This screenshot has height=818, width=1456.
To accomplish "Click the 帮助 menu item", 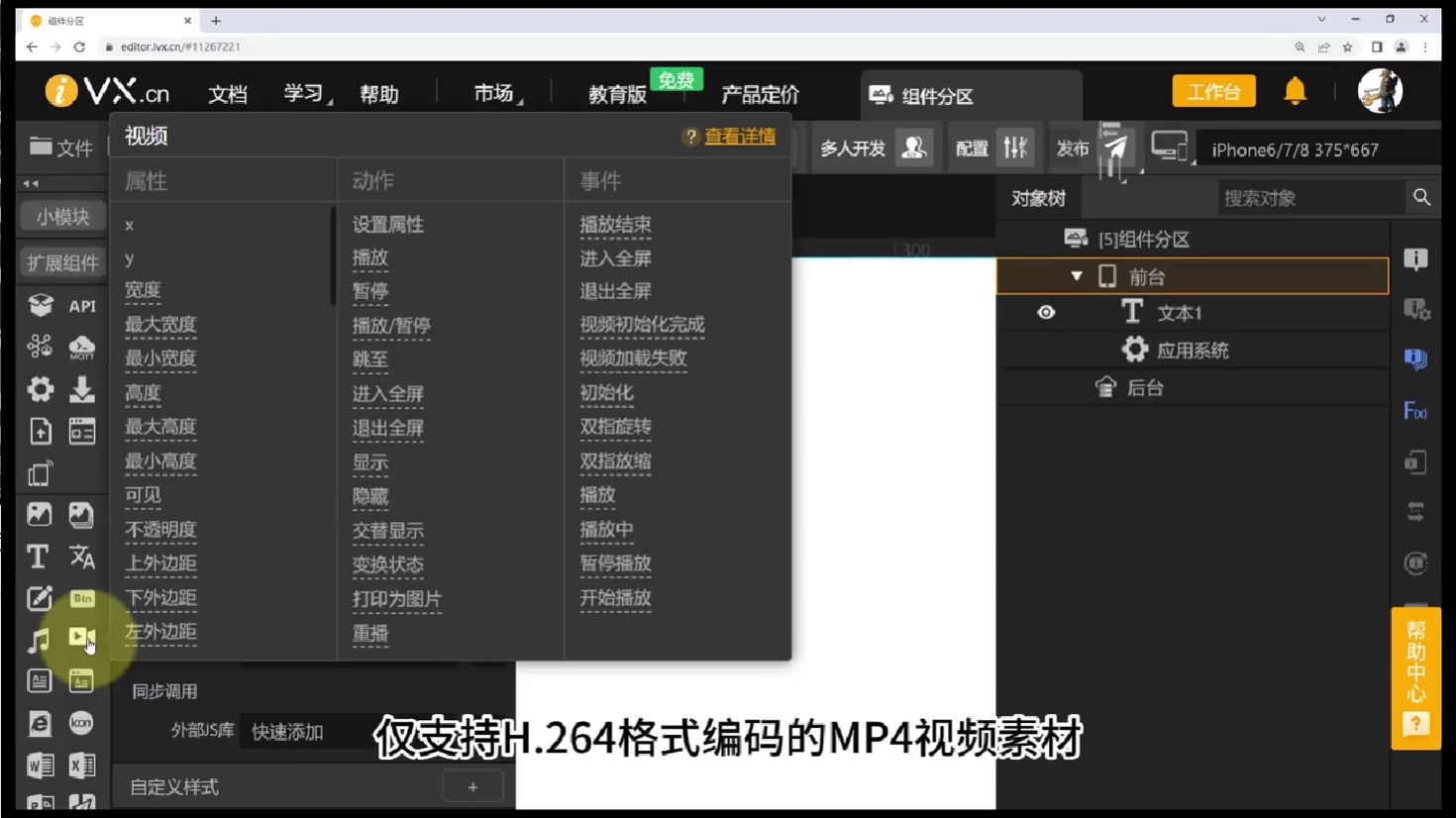I will click(379, 94).
